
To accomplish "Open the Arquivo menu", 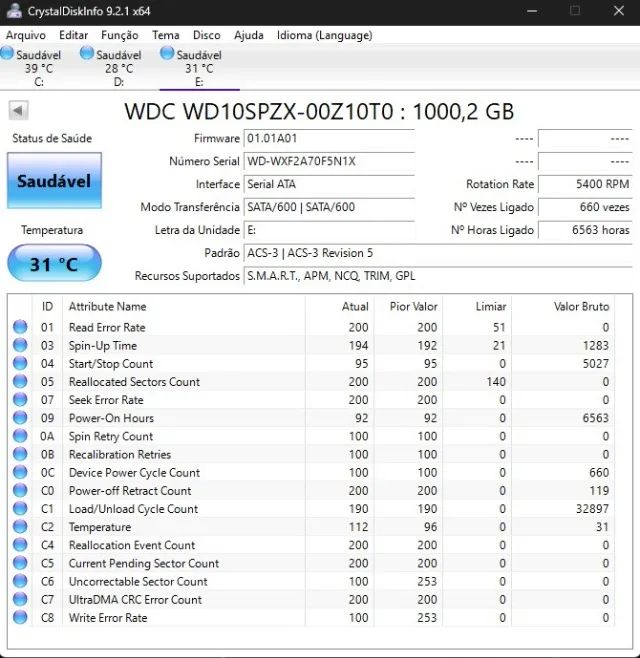I will pos(26,35).
